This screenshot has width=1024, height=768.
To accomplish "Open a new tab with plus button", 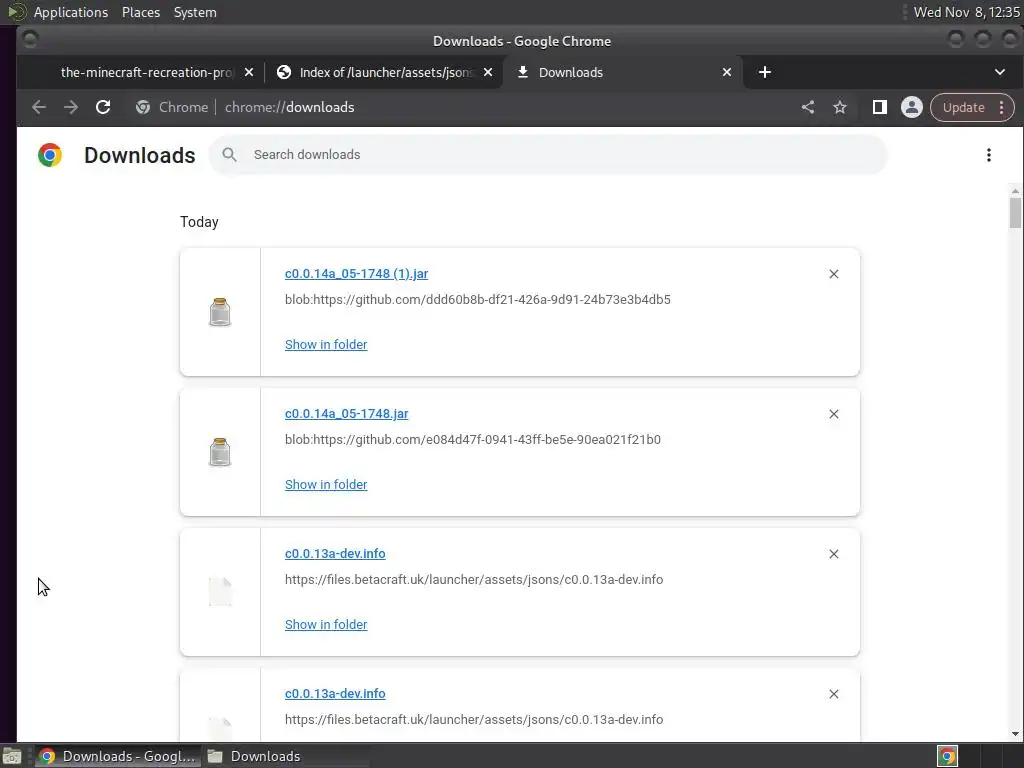I will point(765,72).
